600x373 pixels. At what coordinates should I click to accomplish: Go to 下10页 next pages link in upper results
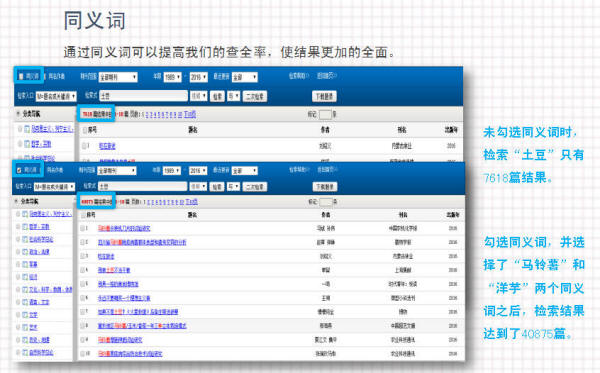click(x=190, y=114)
